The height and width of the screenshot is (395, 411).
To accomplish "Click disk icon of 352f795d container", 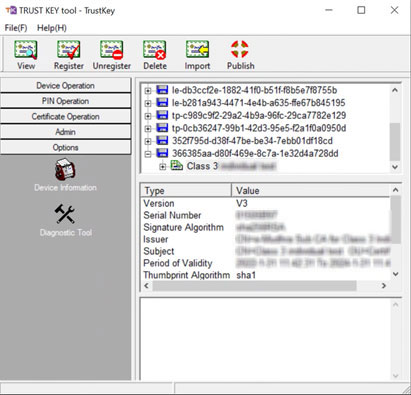I will coord(162,141).
